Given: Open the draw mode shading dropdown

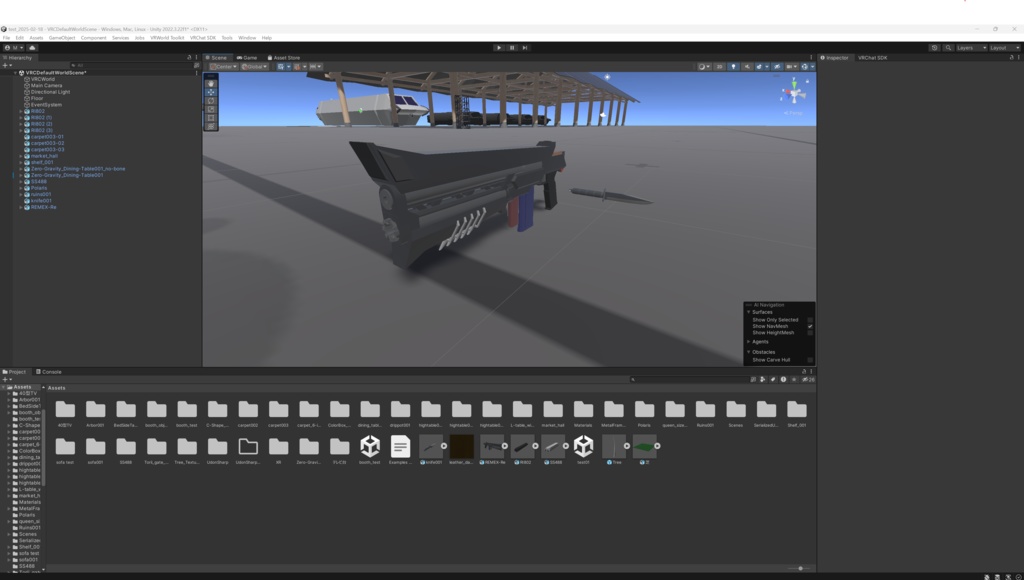Looking at the screenshot, I should point(703,67).
